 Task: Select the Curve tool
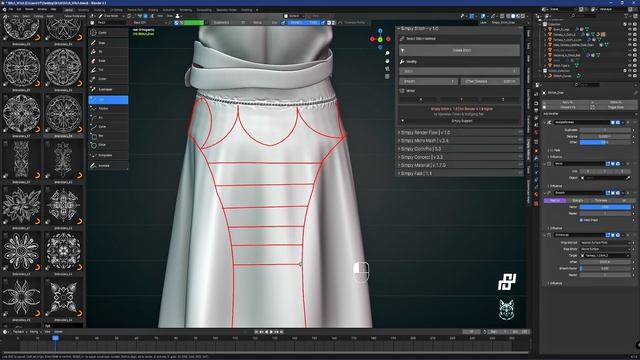[x=108, y=127]
